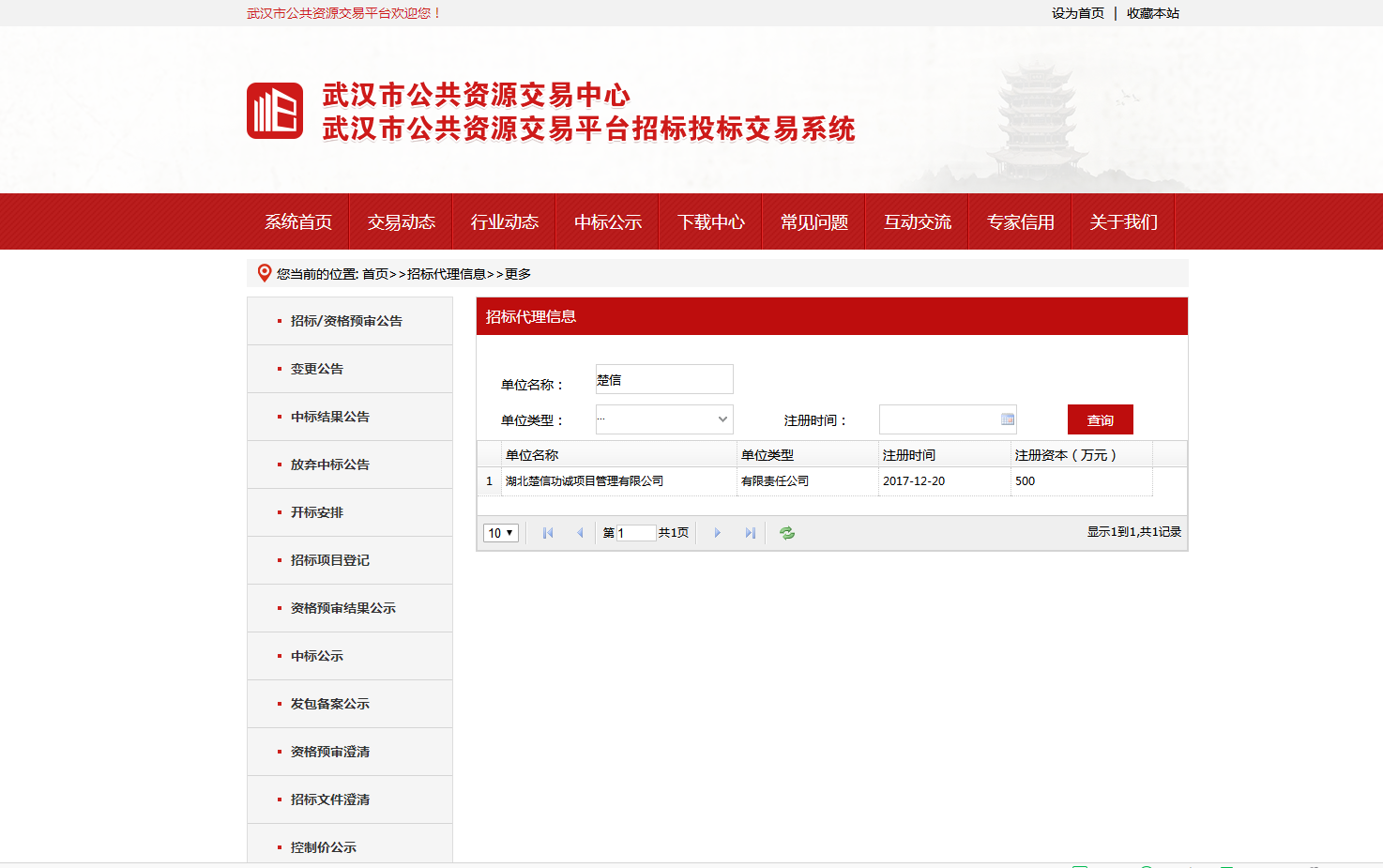Open 系统首页 in navigation bar
Screen dimensions: 1383x868
pyautogui.click(x=298, y=222)
